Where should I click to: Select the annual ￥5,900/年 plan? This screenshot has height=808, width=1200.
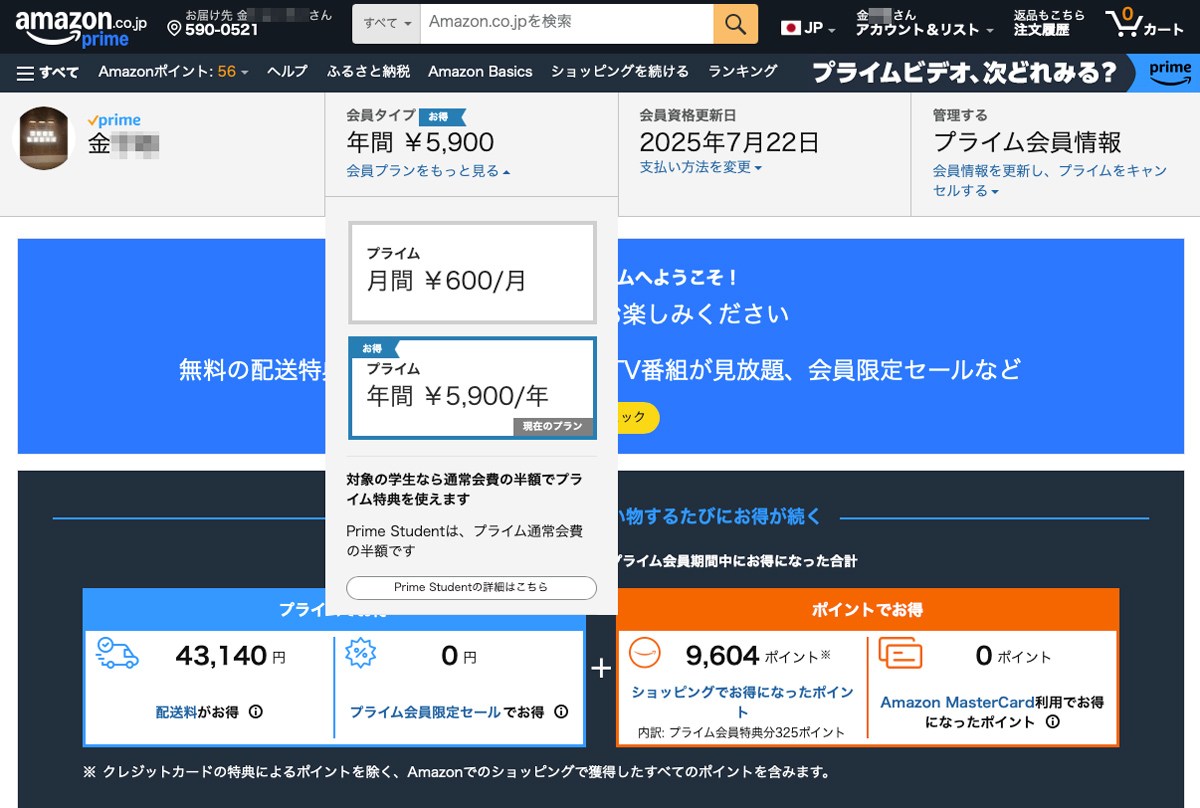tap(472, 388)
